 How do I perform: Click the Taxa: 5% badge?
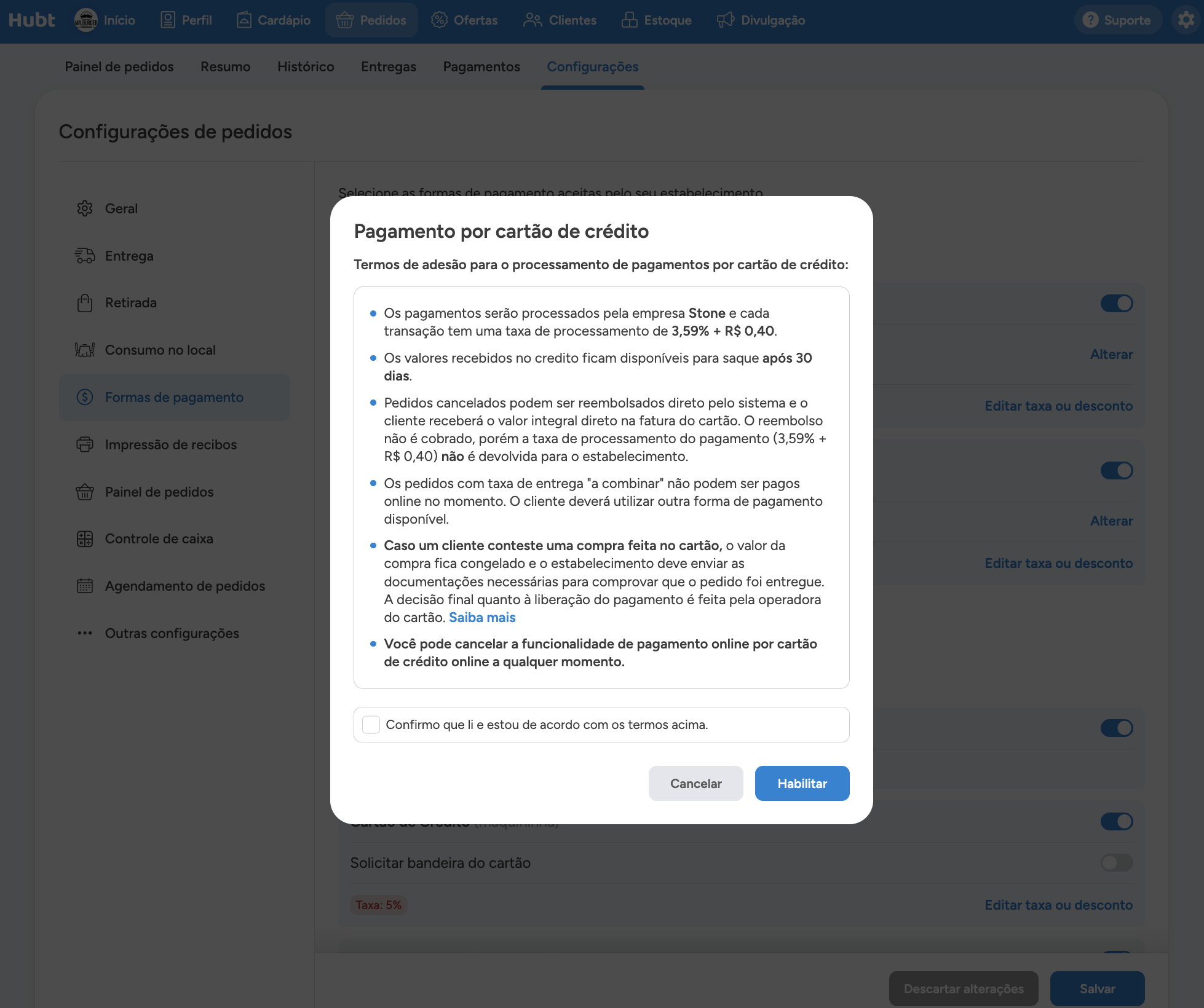[x=379, y=905]
